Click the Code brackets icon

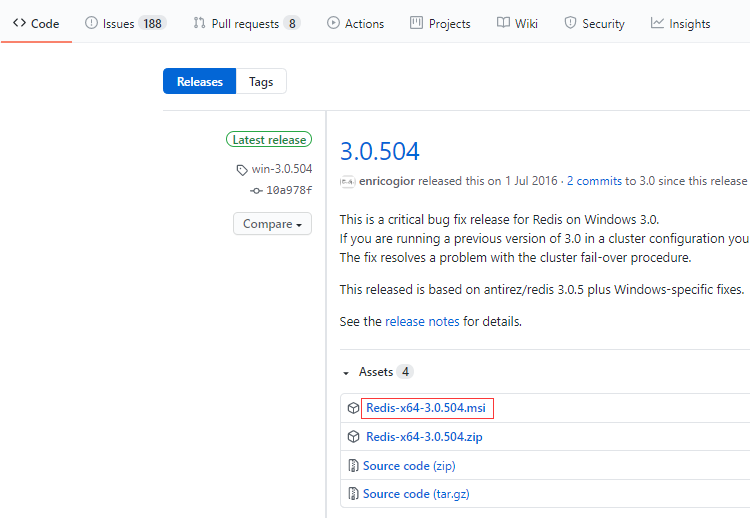(x=20, y=23)
